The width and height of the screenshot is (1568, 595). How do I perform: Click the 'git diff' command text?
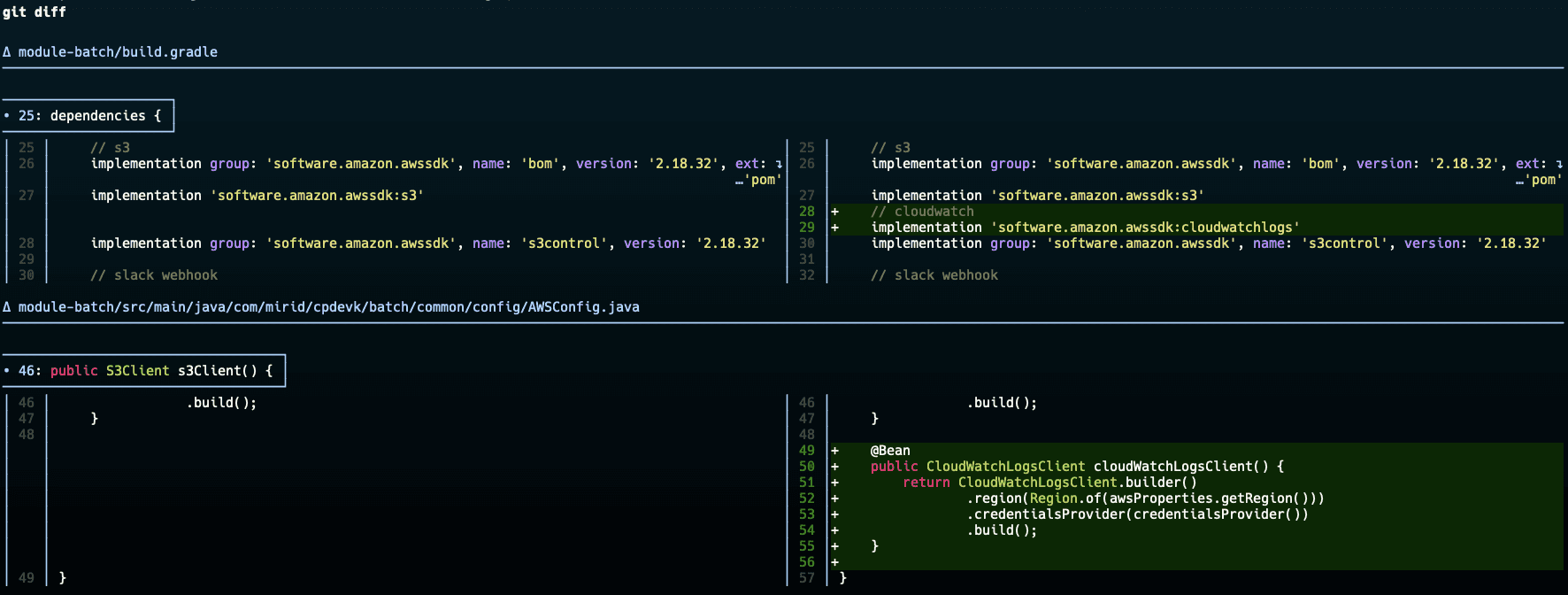click(34, 12)
